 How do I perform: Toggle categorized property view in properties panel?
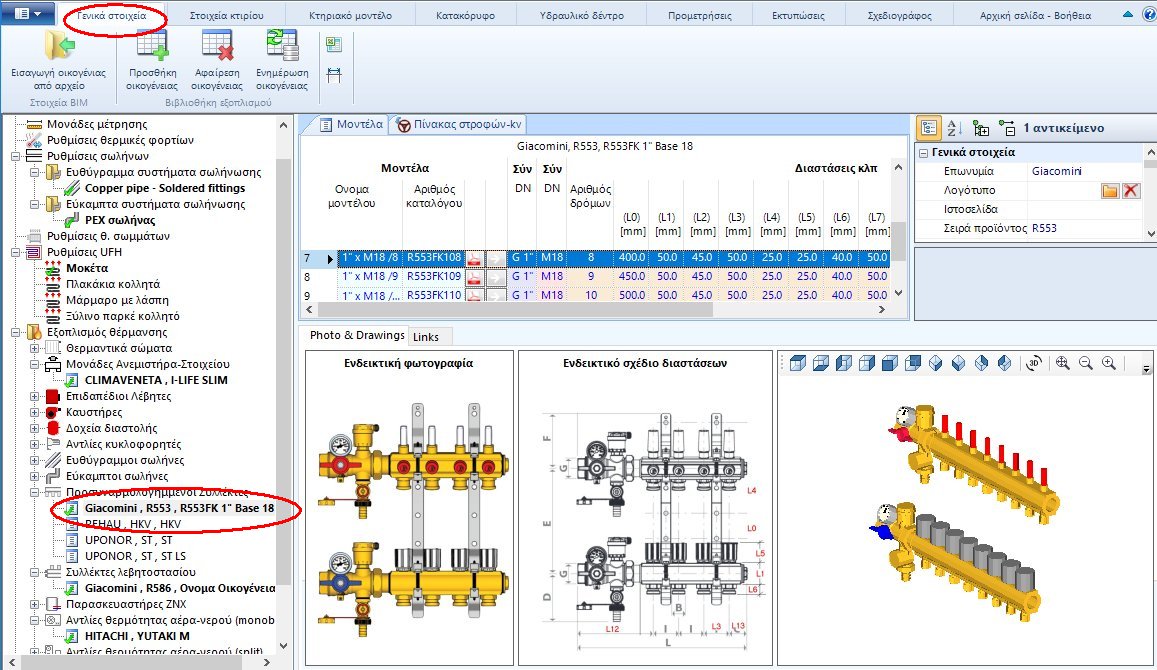(928, 126)
